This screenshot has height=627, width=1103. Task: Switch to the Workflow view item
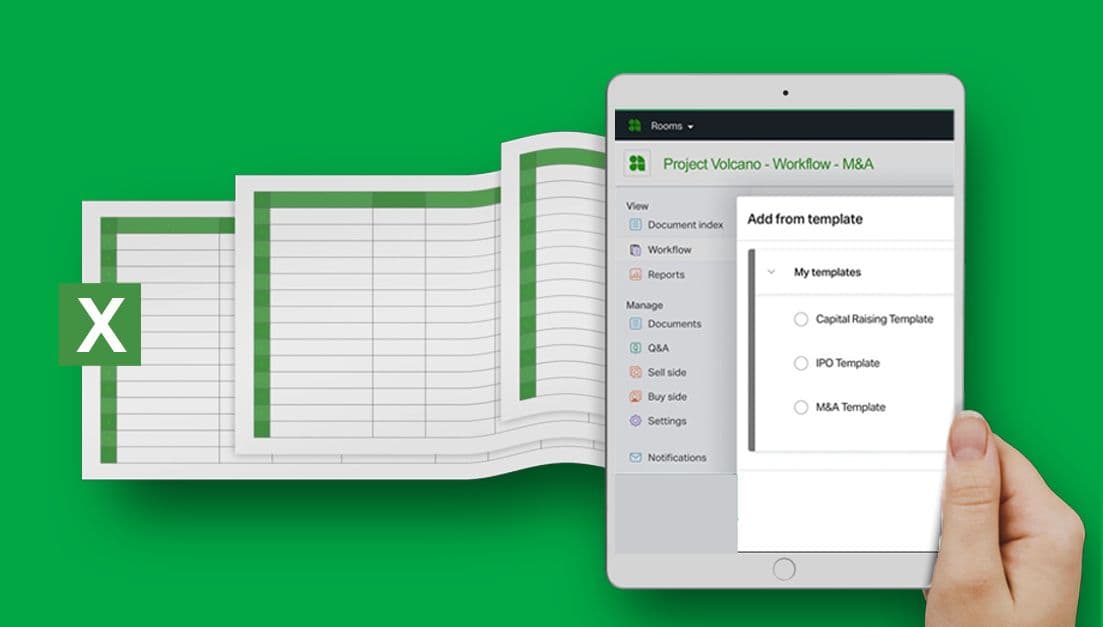(x=668, y=250)
